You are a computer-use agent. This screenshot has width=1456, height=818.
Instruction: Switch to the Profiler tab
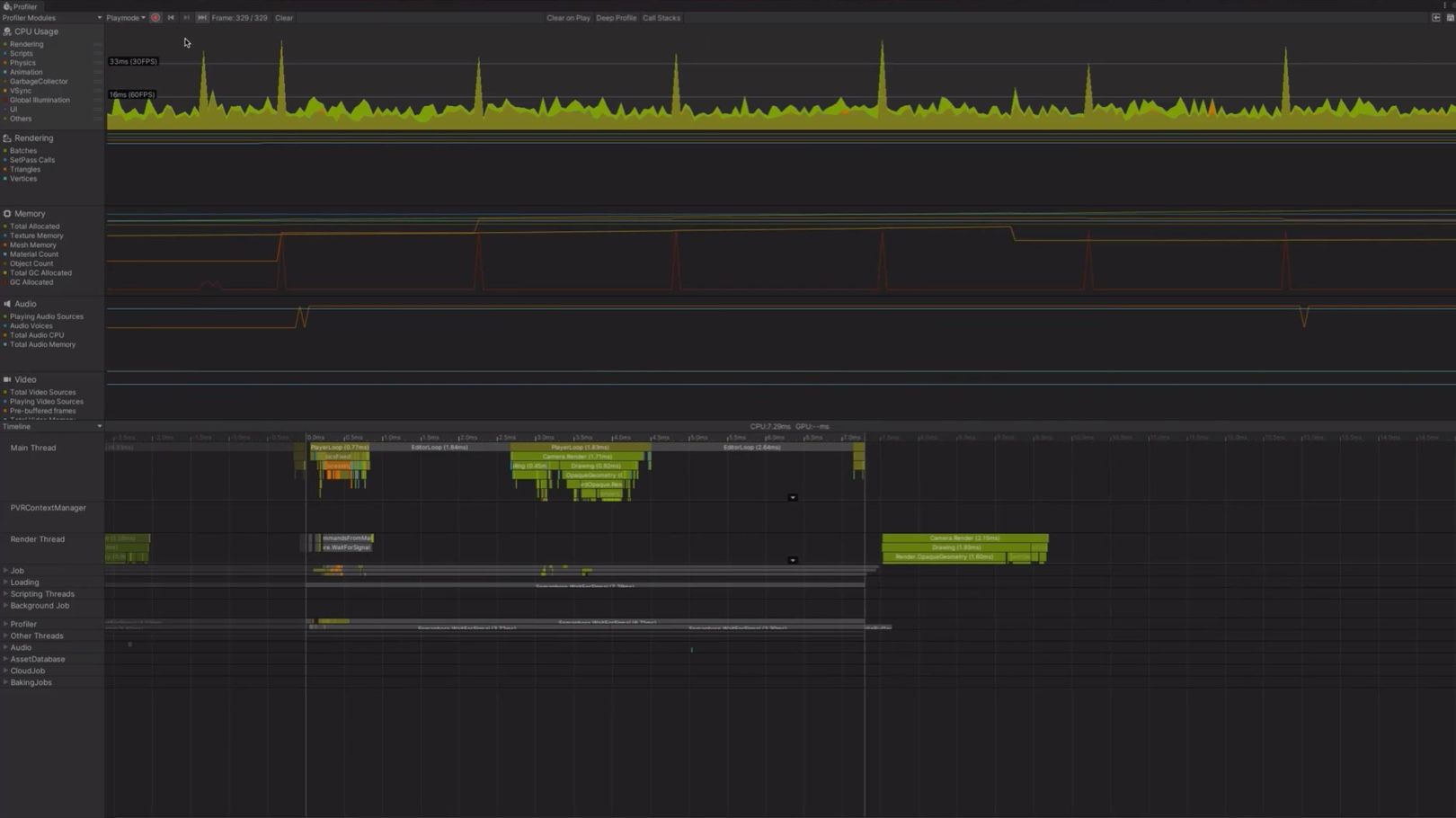point(22,5)
